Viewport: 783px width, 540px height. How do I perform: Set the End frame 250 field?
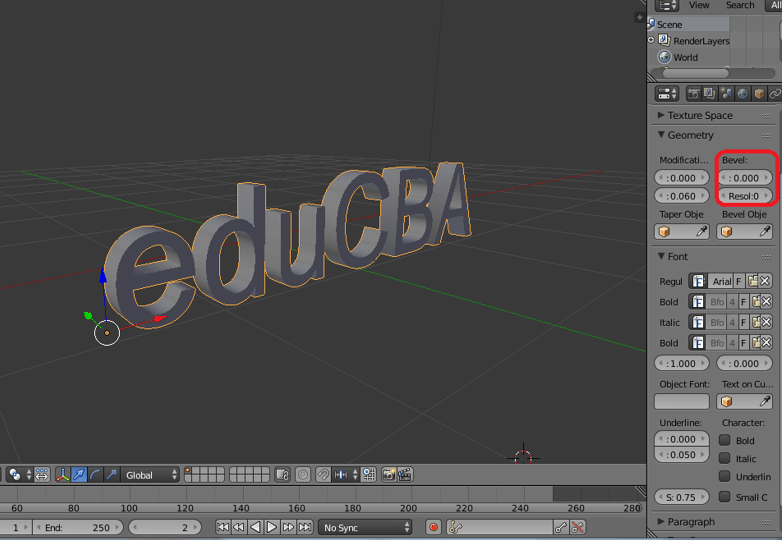[78, 528]
